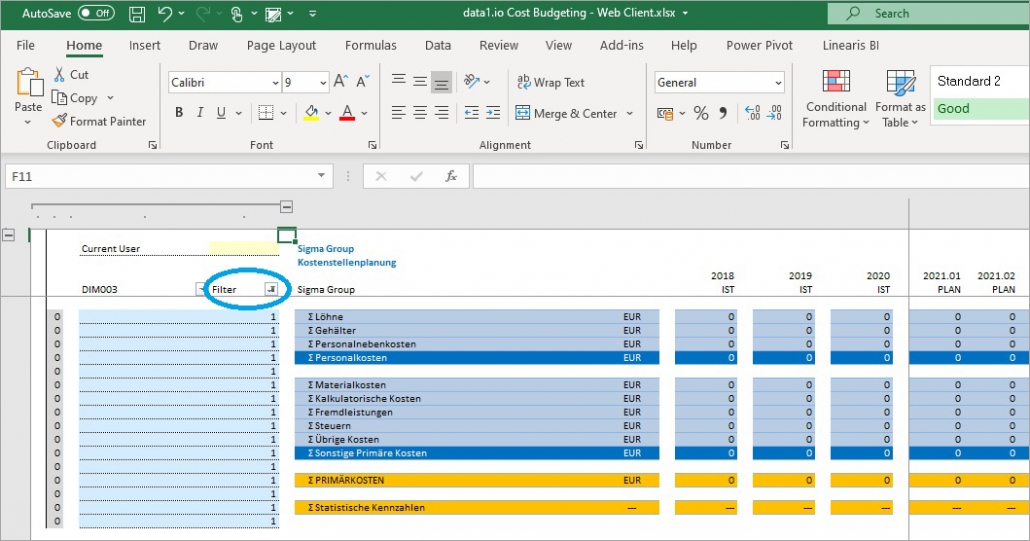Click the Name Box showing F11
This screenshot has width=1030, height=541.
point(160,176)
